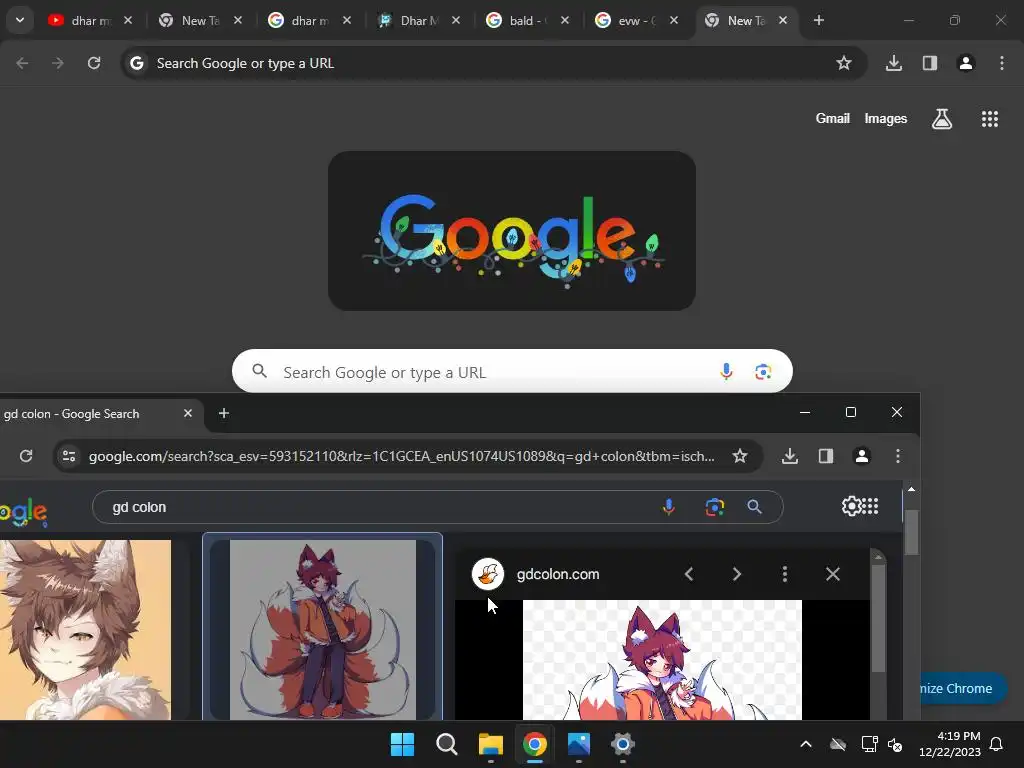Open taskbar Search

pyautogui.click(x=447, y=744)
